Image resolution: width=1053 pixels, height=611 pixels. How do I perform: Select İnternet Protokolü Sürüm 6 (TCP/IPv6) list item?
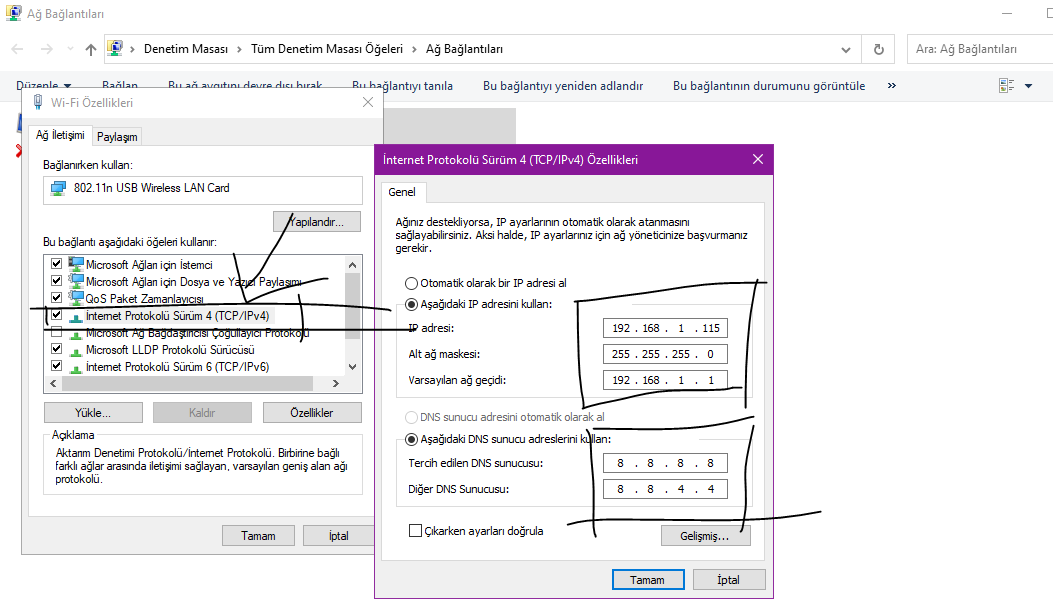177,367
